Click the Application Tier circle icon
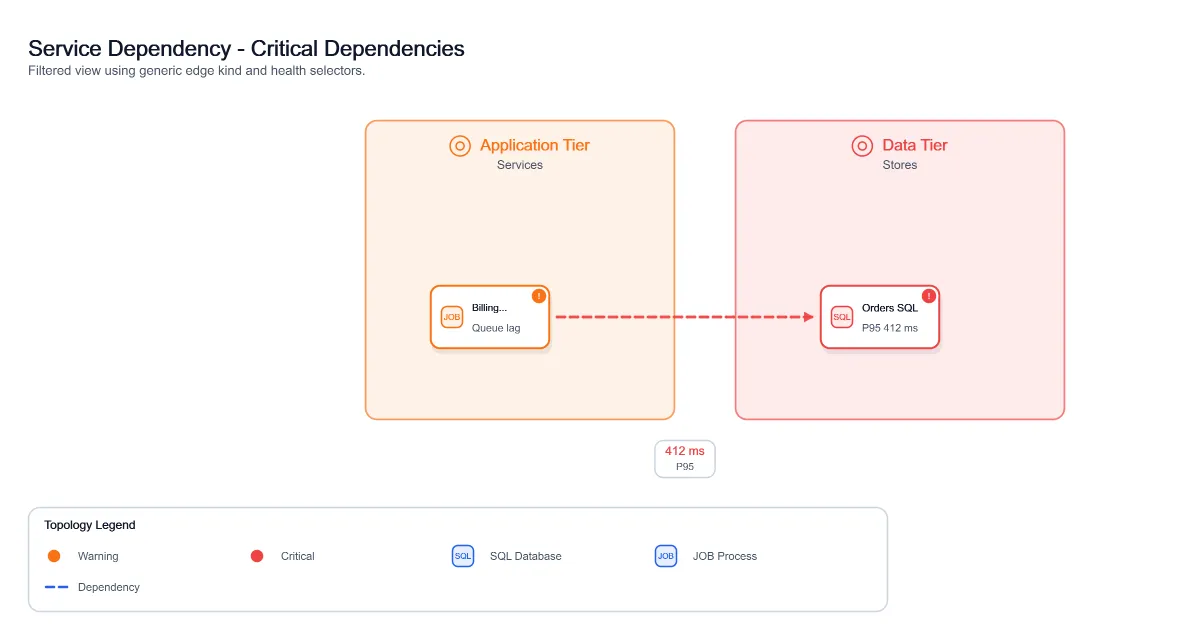 (460, 146)
